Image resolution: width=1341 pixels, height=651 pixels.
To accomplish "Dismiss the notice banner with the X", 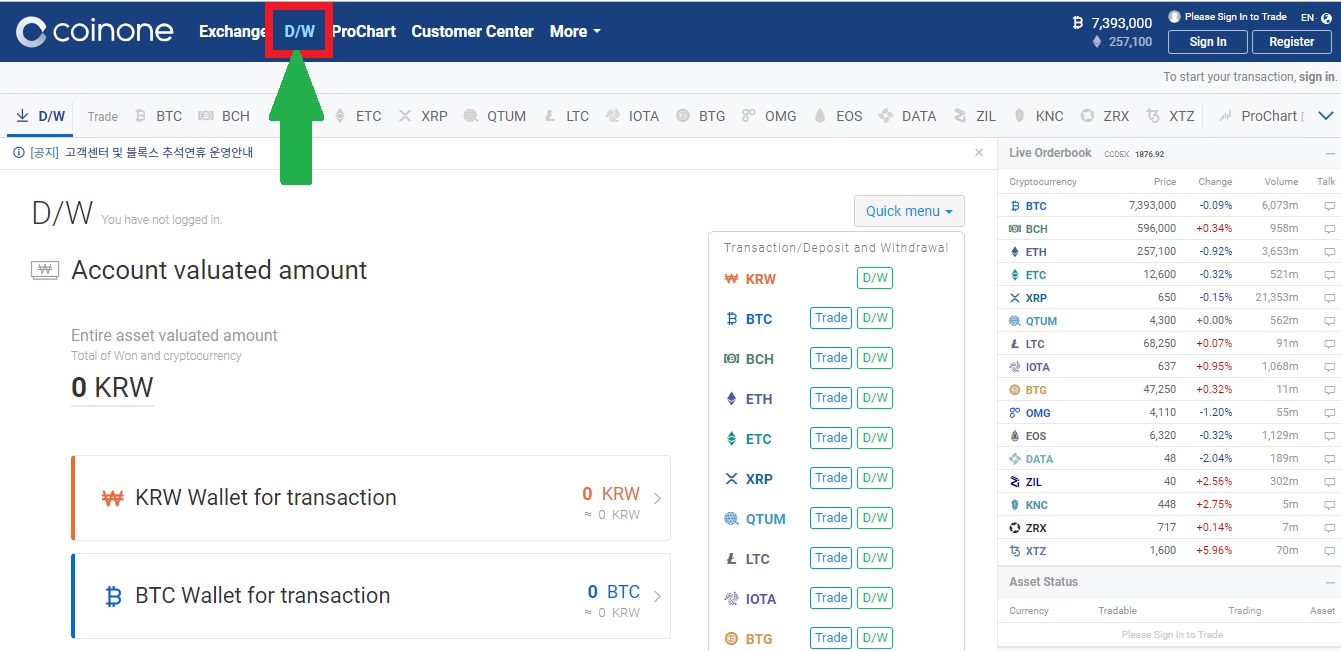I will tap(979, 153).
